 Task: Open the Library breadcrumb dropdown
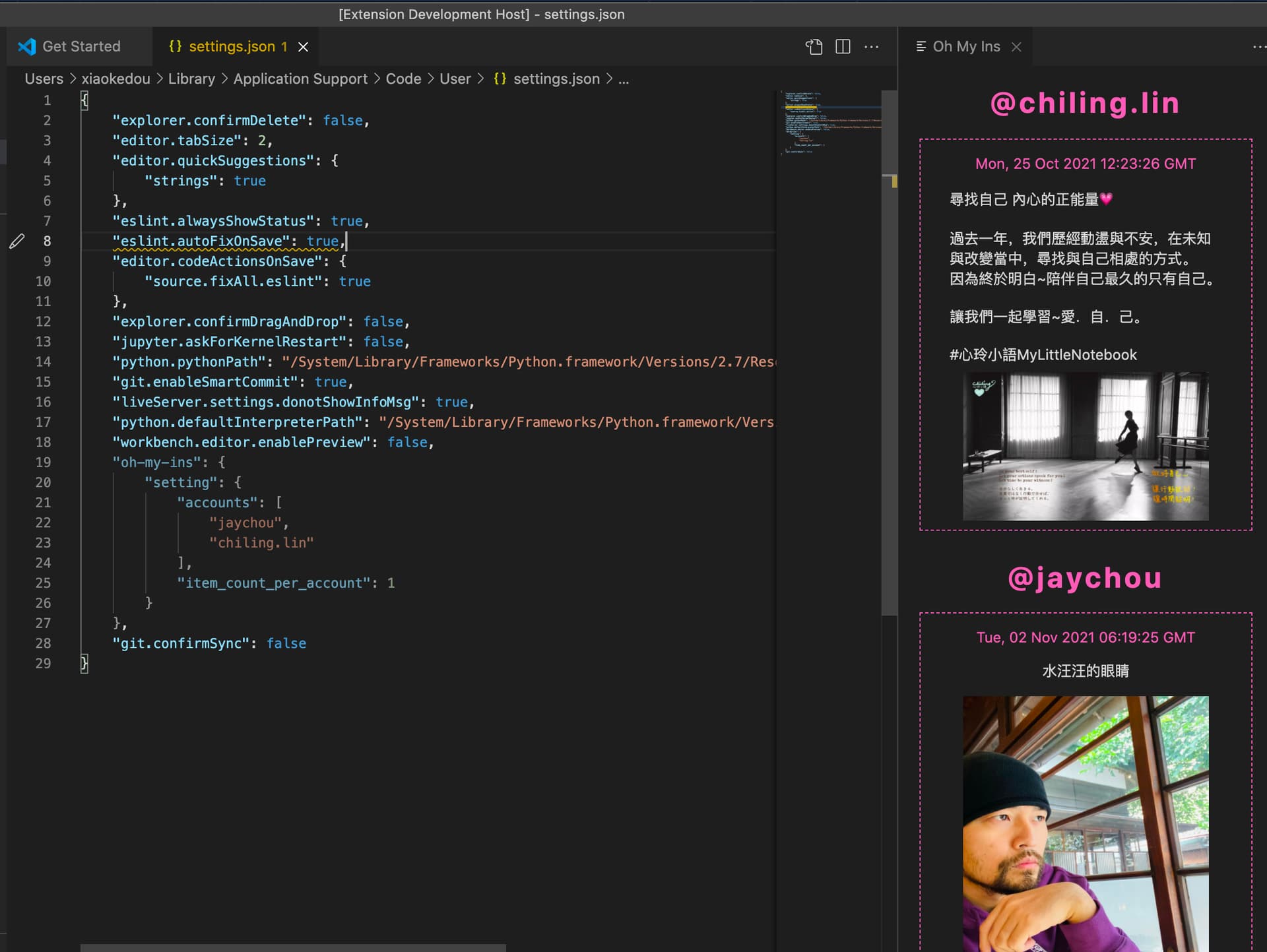click(x=191, y=79)
